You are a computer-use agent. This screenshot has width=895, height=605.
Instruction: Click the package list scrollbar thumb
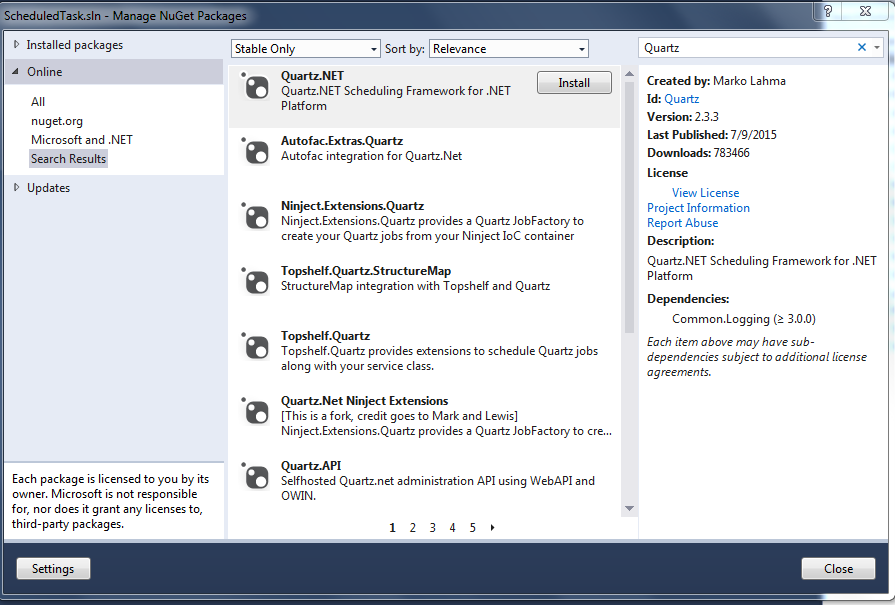tap(630, 207)
